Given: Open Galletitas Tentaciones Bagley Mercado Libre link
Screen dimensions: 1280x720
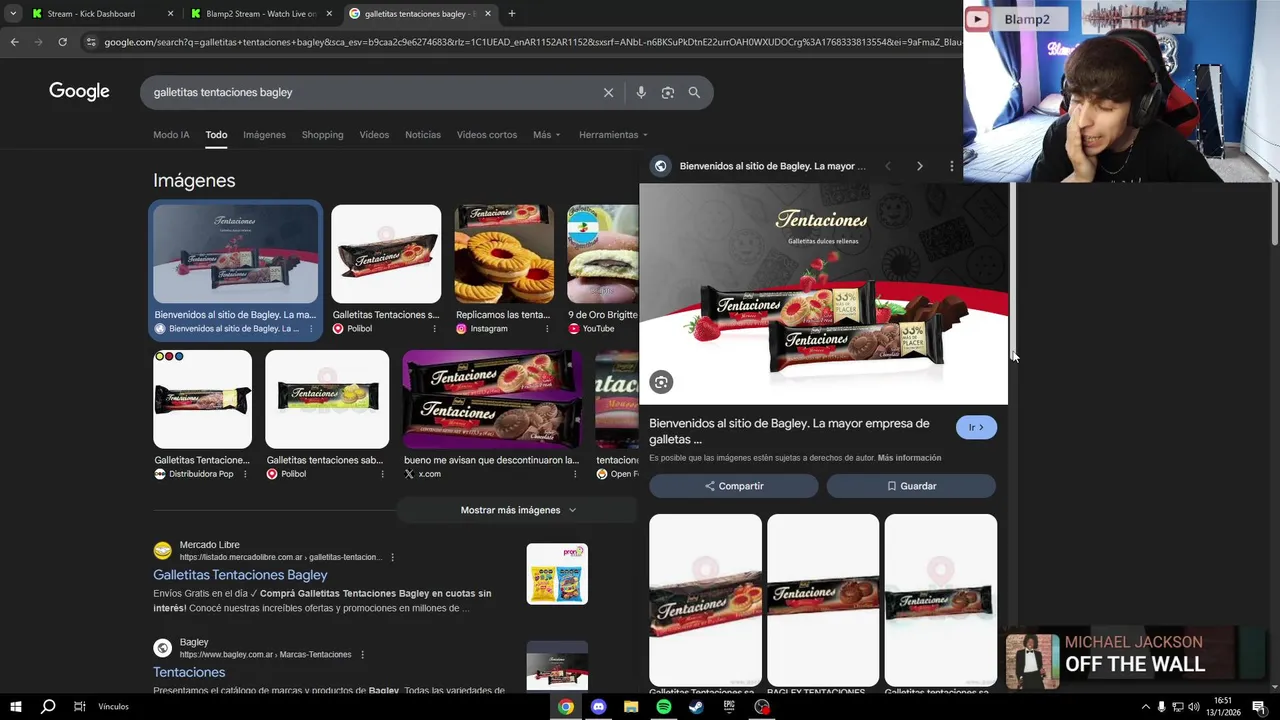Looking at the screenshot, I should [240, 575].
